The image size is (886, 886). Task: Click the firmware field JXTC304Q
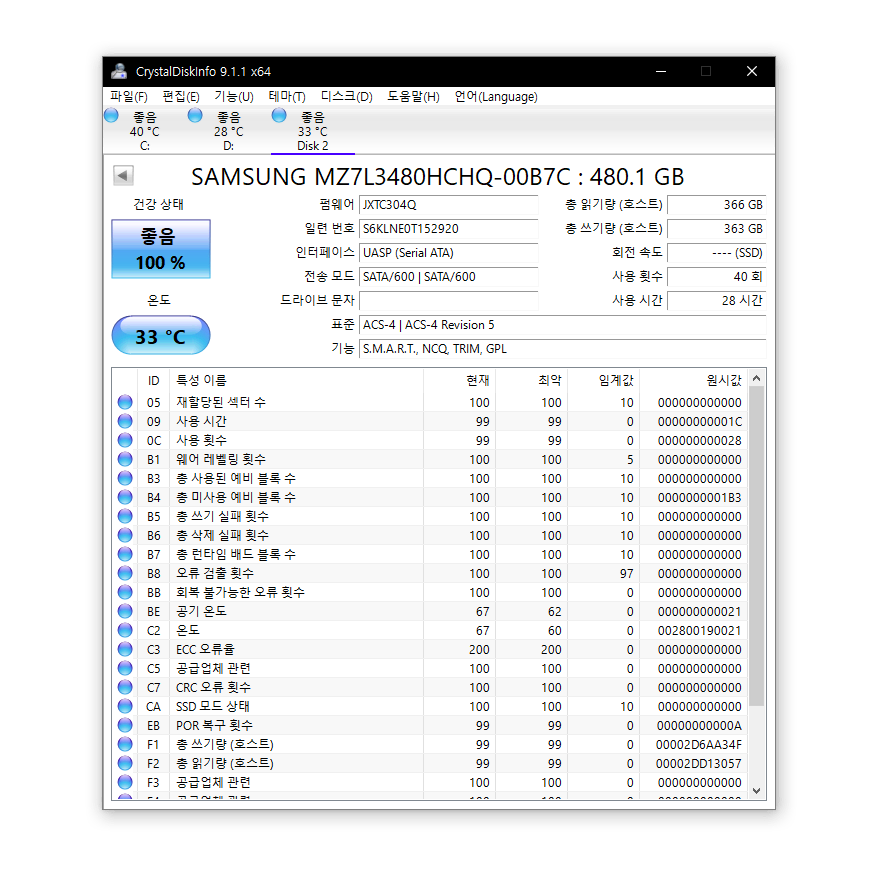click(449, 205)
